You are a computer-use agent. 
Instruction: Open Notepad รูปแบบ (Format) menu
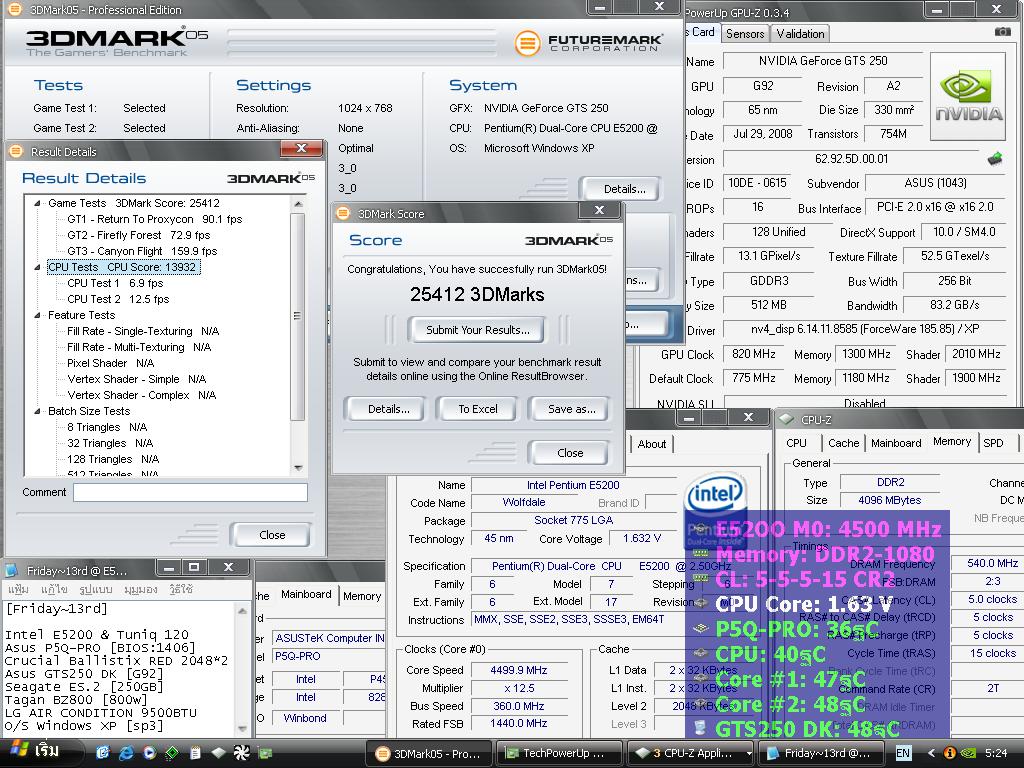[95, 589]
